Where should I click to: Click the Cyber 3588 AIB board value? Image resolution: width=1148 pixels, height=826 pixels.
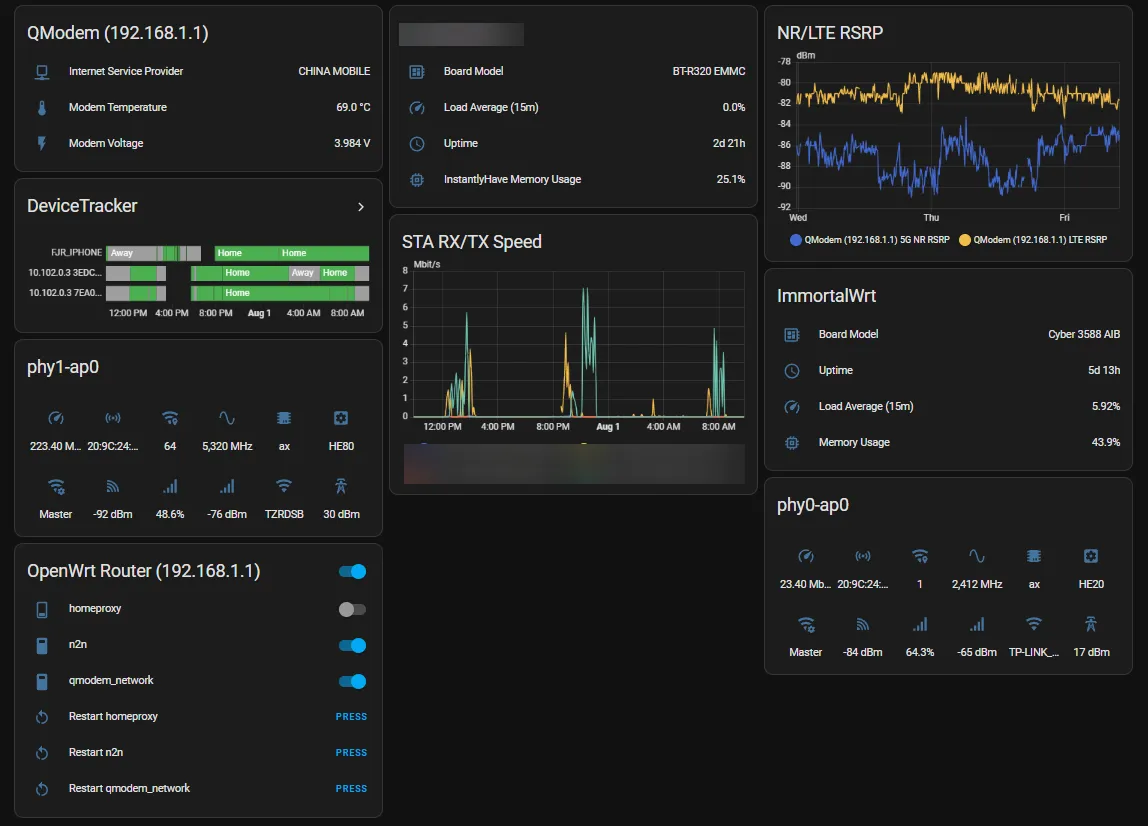(1084, 335)
